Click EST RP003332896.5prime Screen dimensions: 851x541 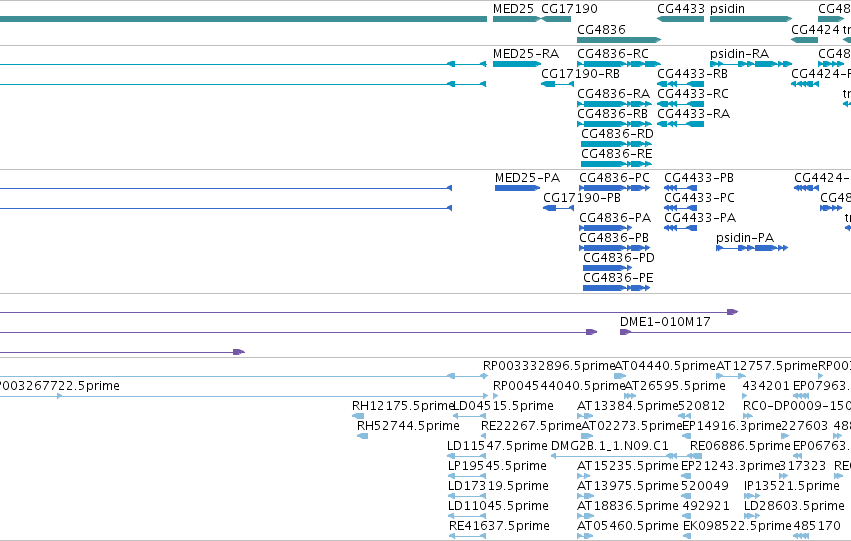click(x=549, y=366)
